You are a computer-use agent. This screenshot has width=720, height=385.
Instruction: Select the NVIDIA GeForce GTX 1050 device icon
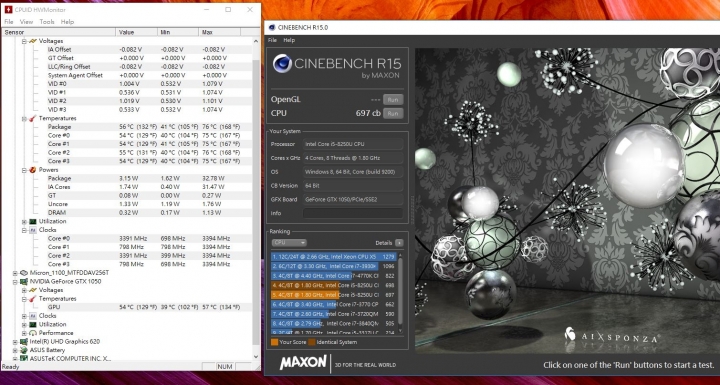(x=24, y=282)
